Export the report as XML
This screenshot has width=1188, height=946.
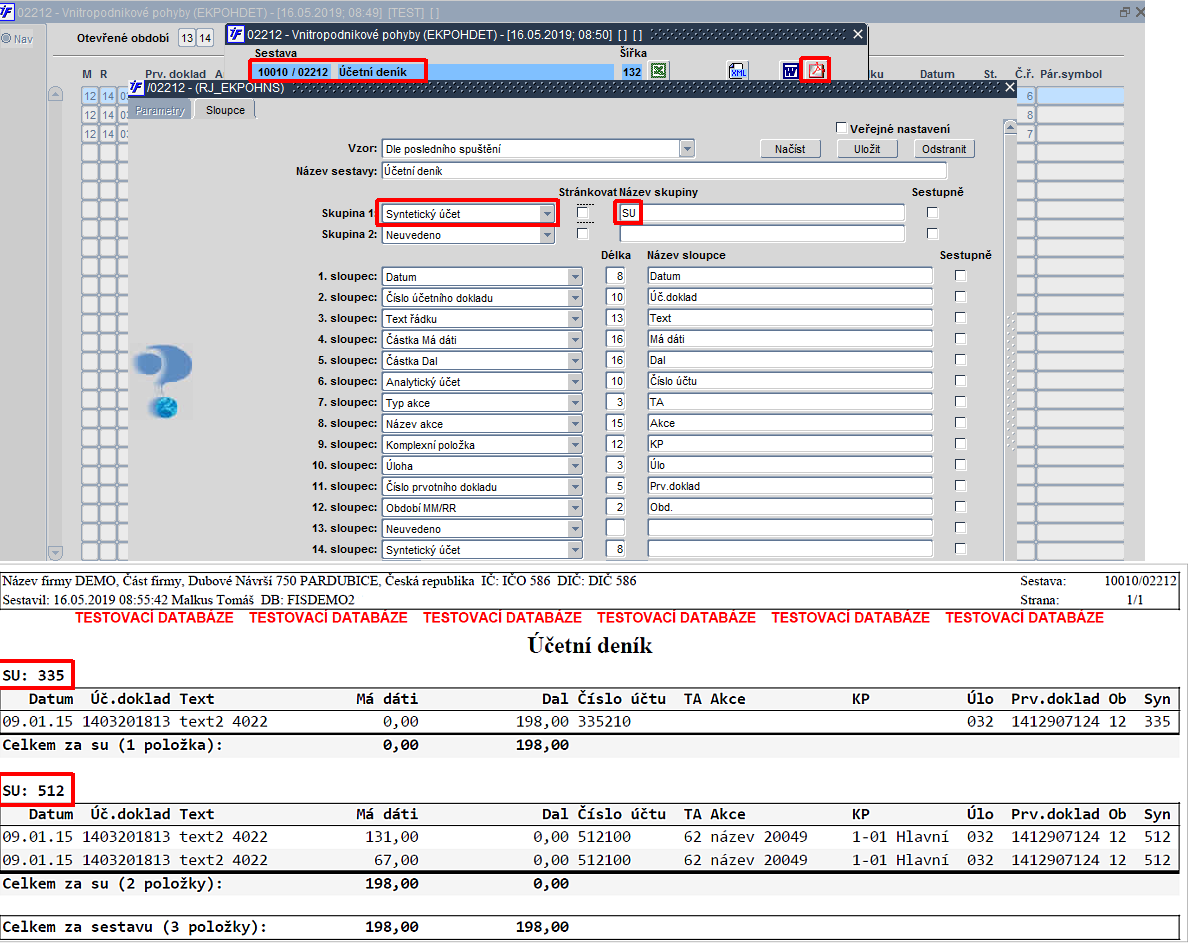[737, 71]
